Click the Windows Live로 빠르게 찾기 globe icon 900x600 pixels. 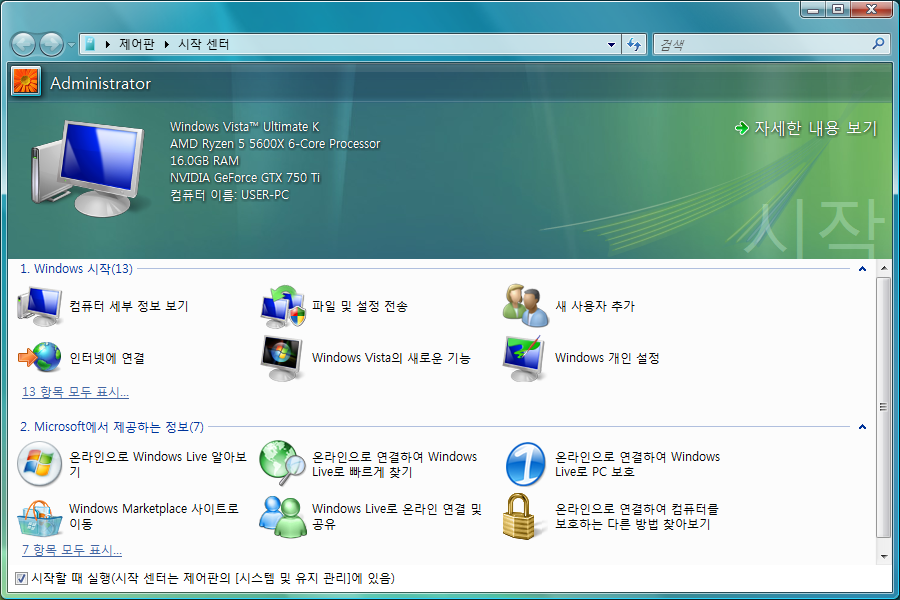tap(282, 463)
